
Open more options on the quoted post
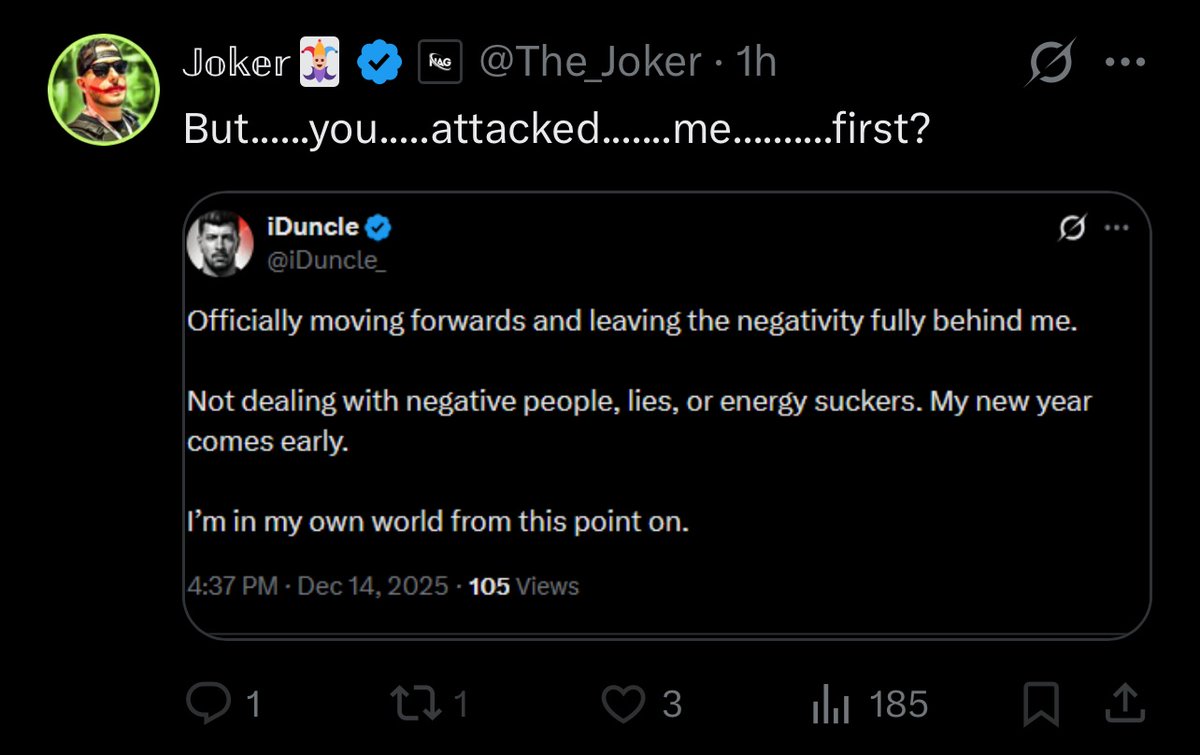[1115, 229]
